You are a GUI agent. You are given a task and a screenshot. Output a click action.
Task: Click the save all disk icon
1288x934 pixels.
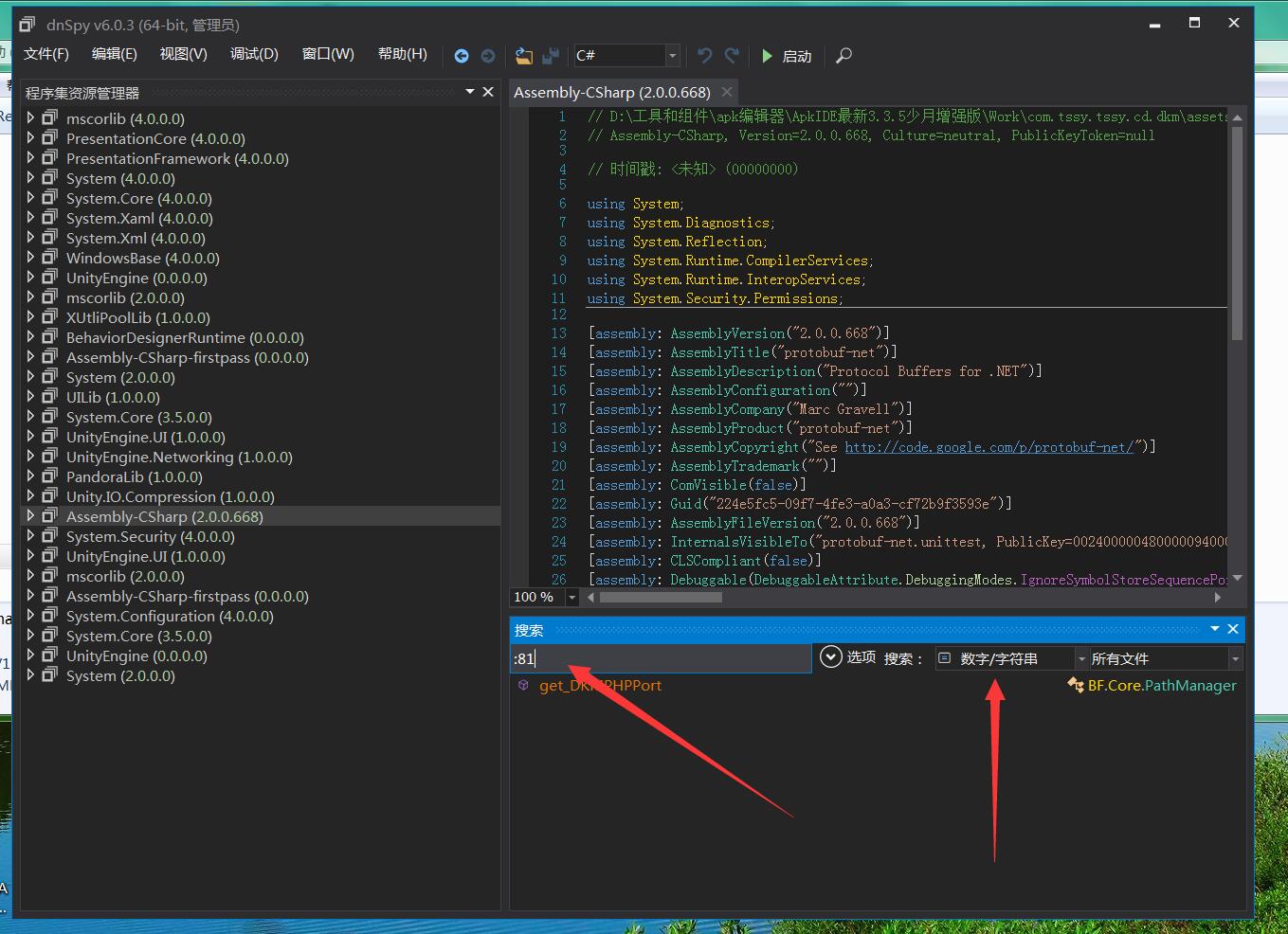pos(550,56)
